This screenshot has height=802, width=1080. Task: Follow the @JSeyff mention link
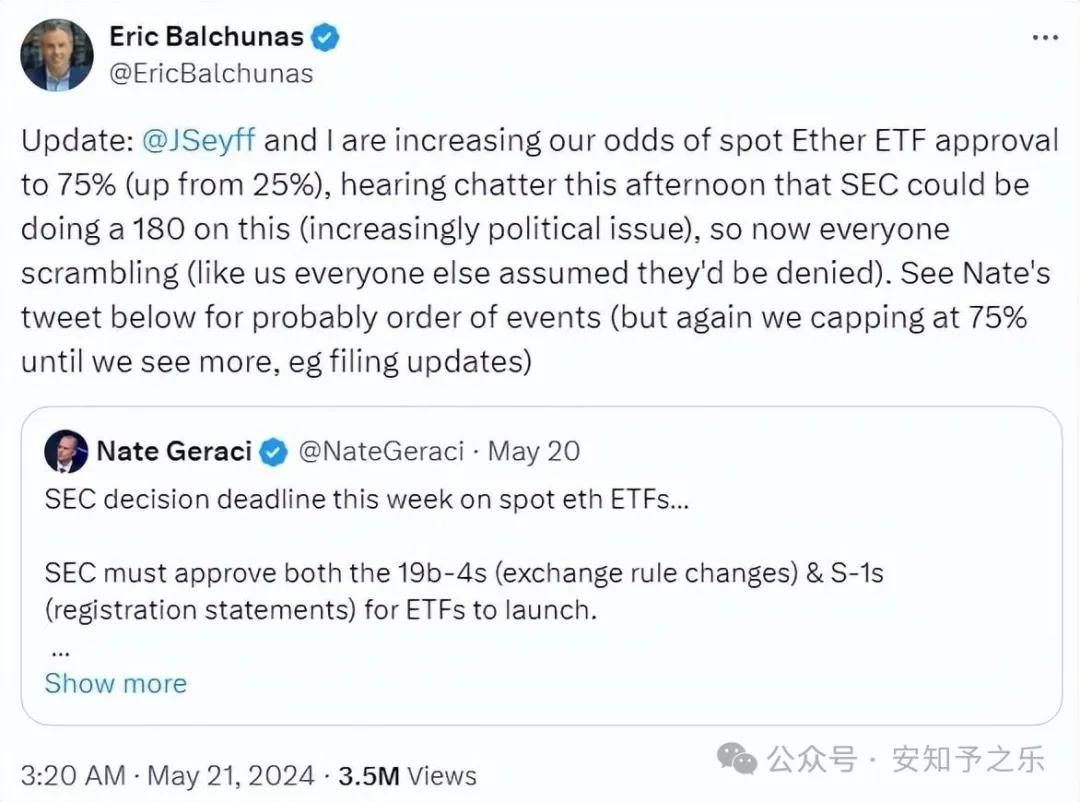[x=198, y=140]
